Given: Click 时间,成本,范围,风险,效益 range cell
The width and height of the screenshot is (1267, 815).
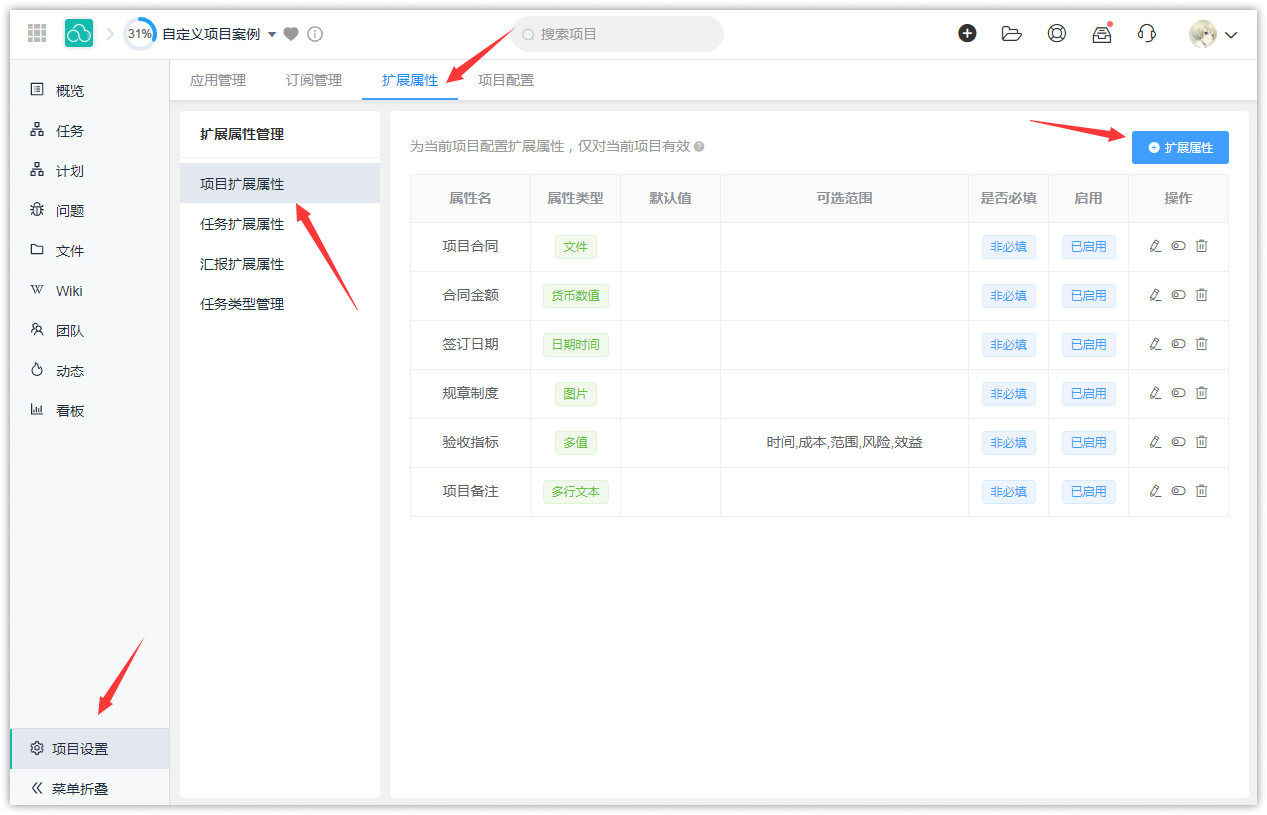Looking at the screenshot, I should [844, 442].
